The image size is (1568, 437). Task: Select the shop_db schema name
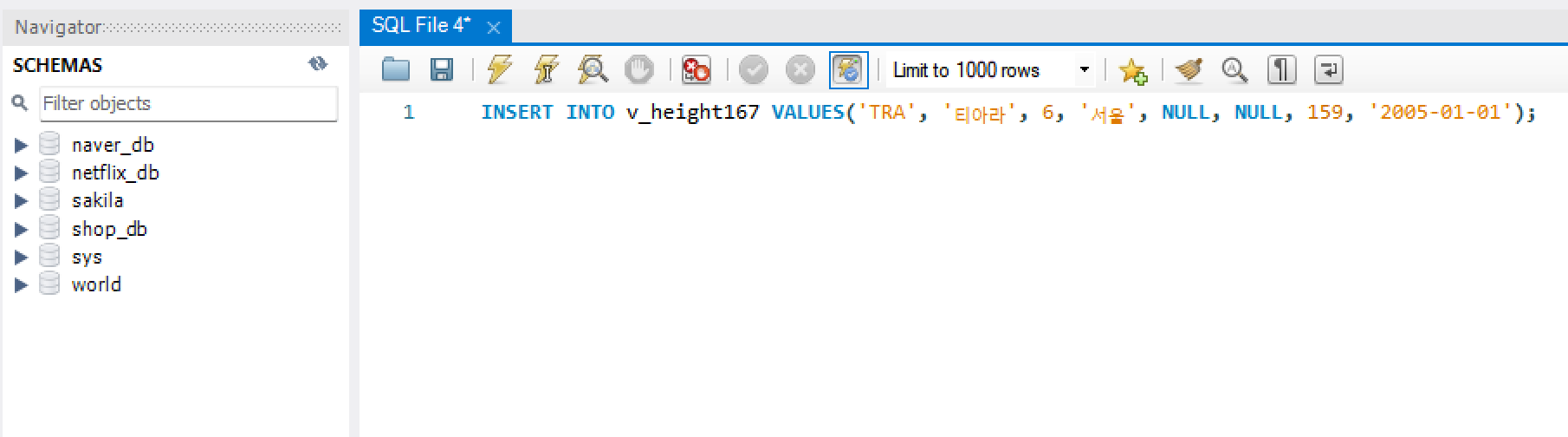[109, 229]
